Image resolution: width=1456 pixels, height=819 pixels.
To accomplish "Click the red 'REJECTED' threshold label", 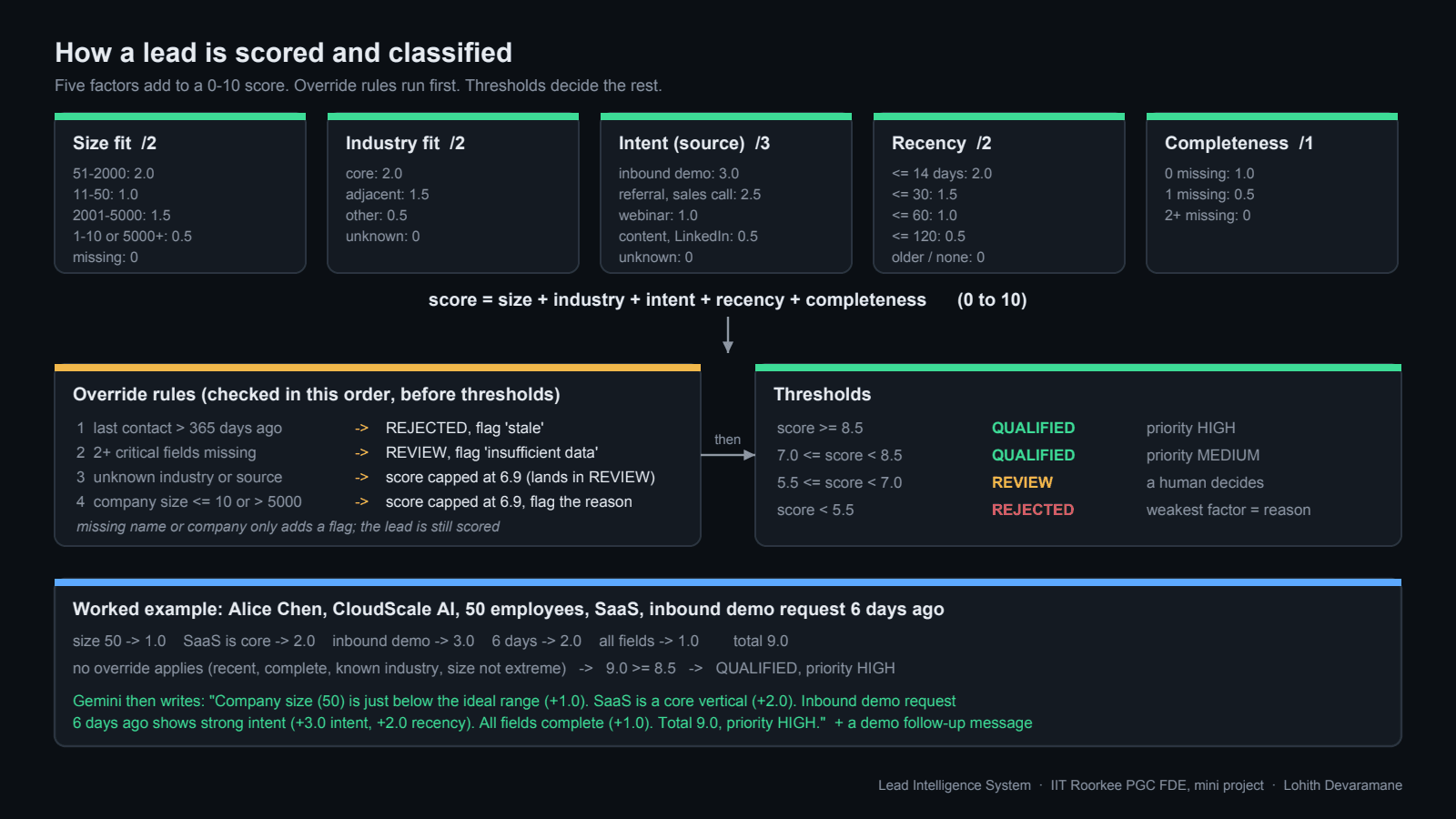I will 1033,510.
